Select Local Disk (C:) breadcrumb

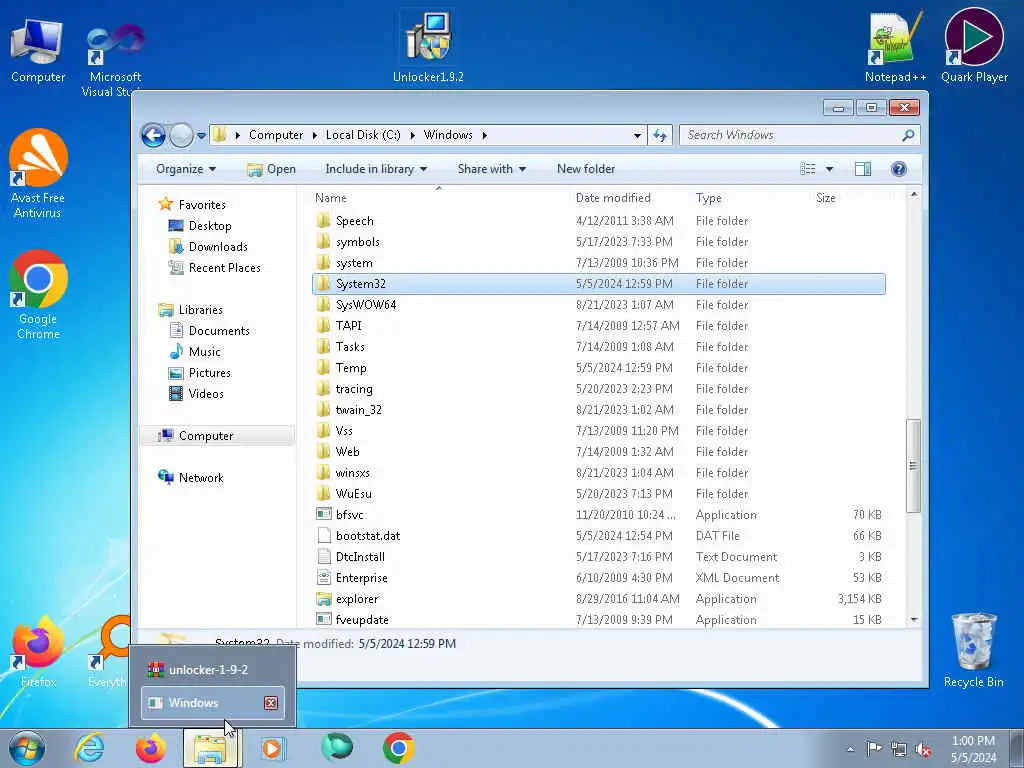coord(363,135)
